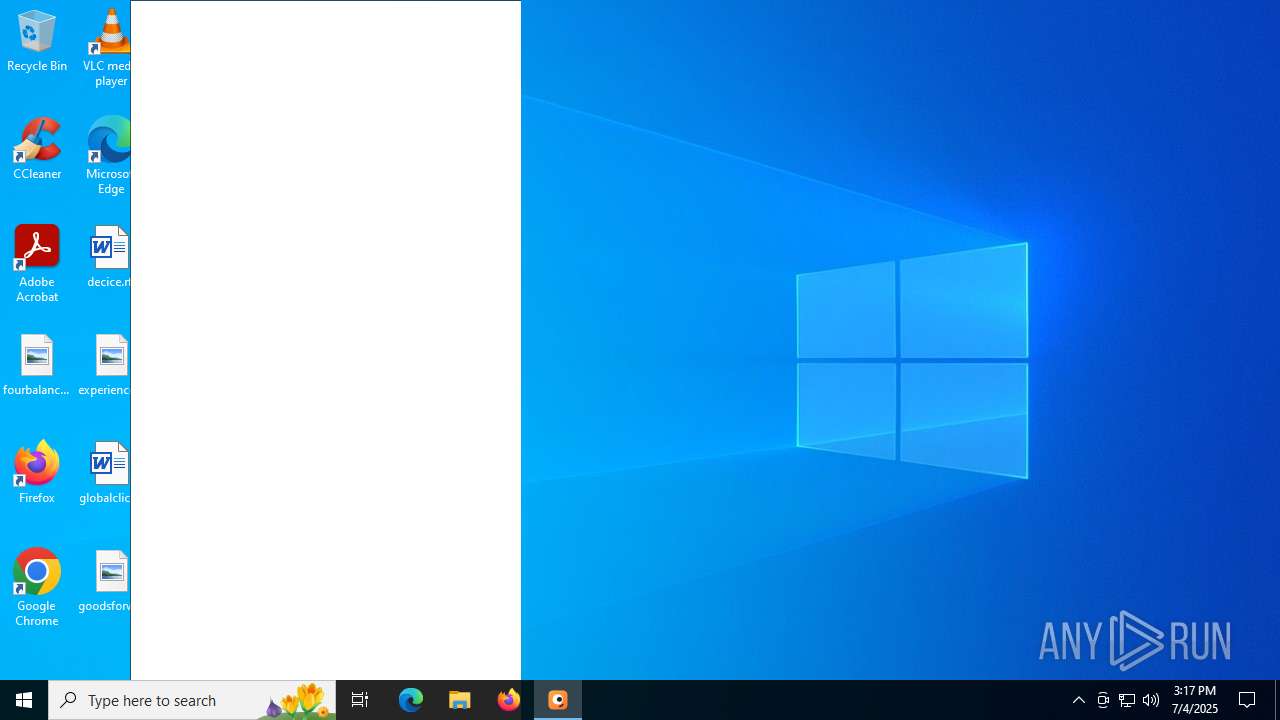The image size is (1280, 720).
Task: Open the Recycle Bin desktop icon
Action: click(37, 42)
